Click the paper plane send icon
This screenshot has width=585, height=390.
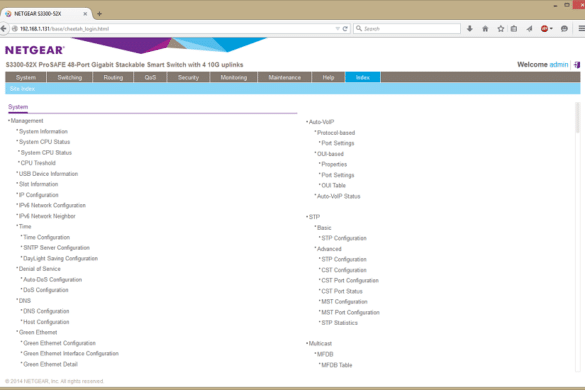(x=529, y=29)
